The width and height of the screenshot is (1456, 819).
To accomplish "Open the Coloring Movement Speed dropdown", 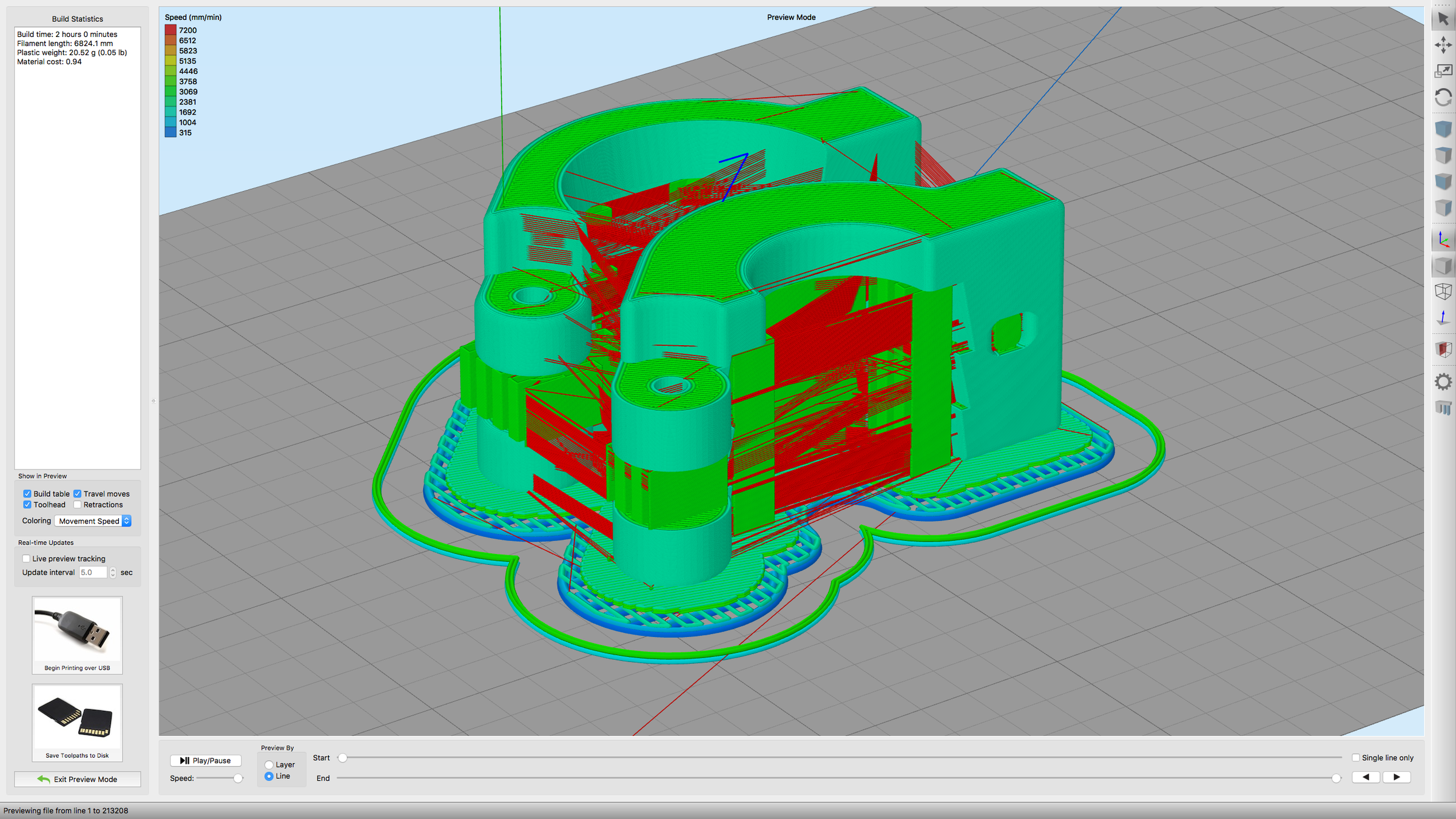I will click(93, 521).
